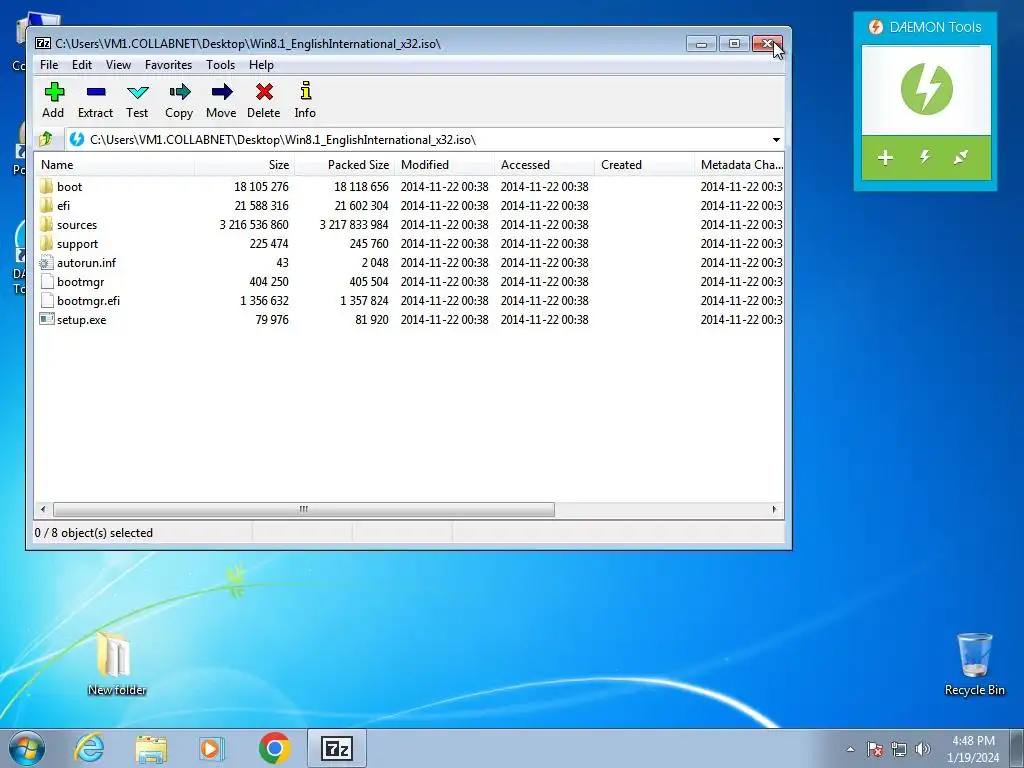Open Google Chrome from taskbar
Viewport: 1024px width, 768px height.
(274, 748)
